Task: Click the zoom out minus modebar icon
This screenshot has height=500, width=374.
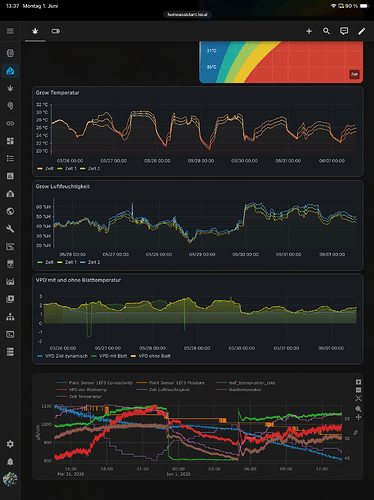Action: pyautogui.click(x=358, y=390)
